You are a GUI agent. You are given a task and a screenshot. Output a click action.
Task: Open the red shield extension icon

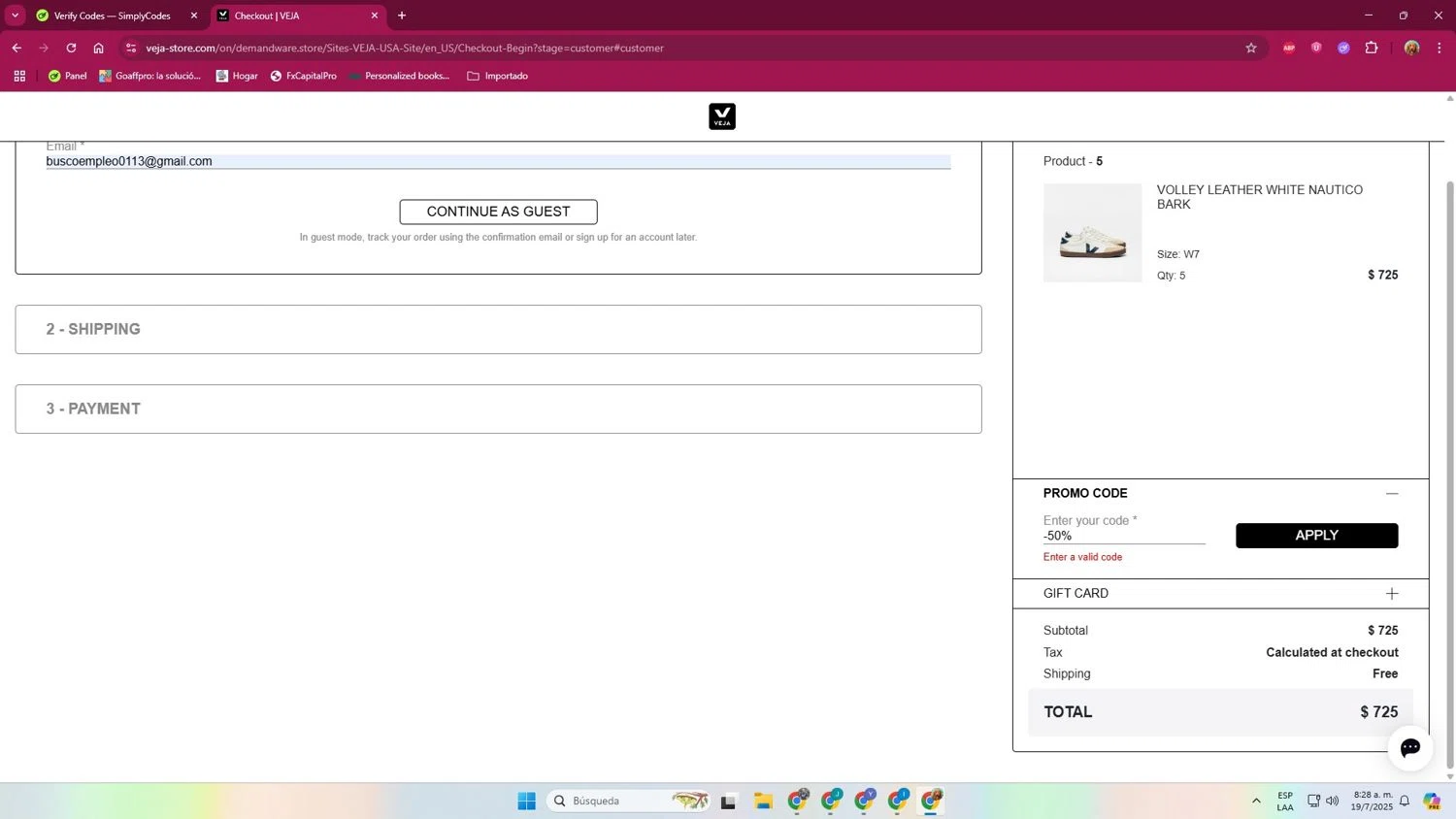click(1316, 48)
